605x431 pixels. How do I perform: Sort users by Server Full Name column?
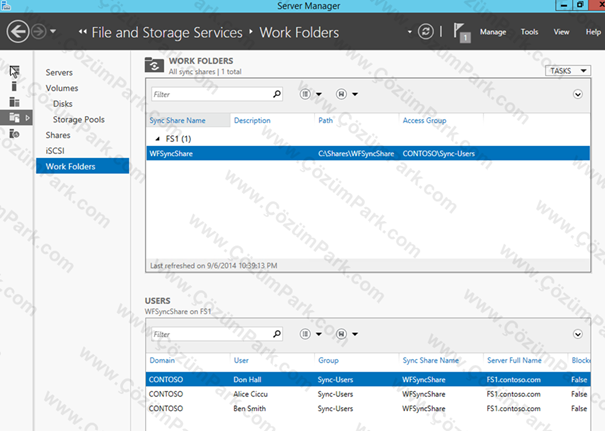(x=514, y=360)
